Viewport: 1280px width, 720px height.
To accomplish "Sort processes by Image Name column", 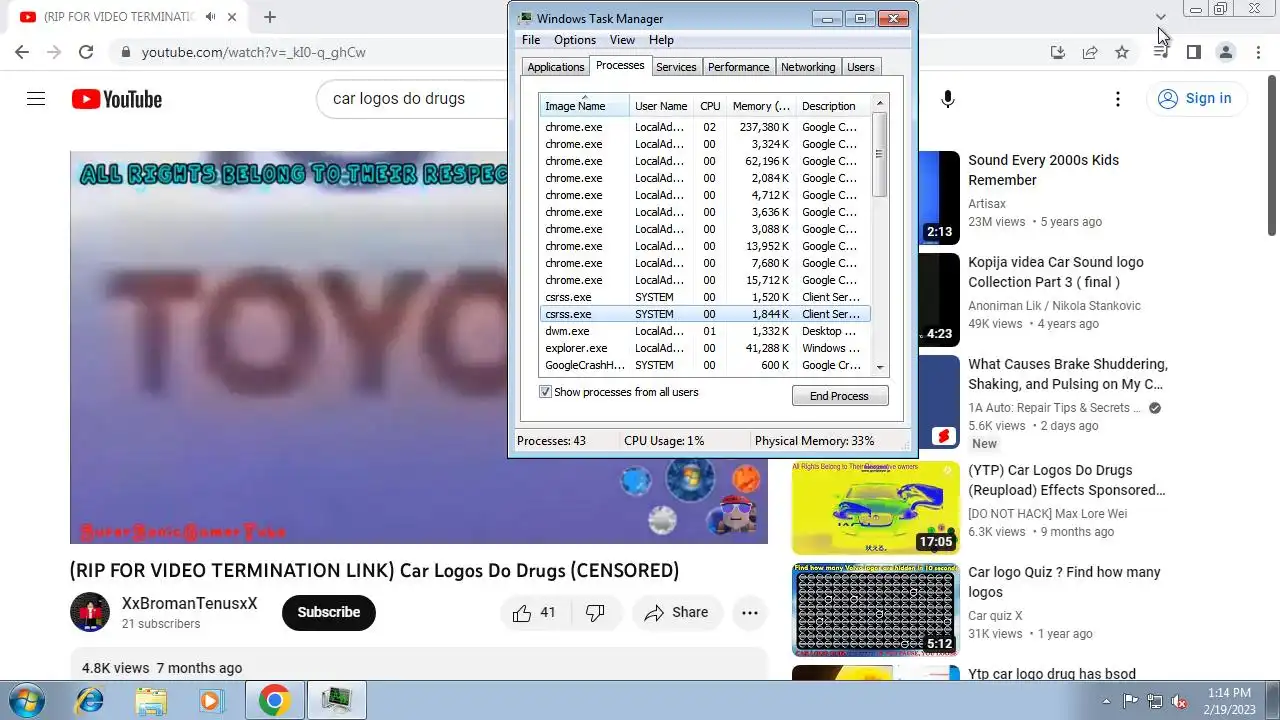I will tap(584, 106).
